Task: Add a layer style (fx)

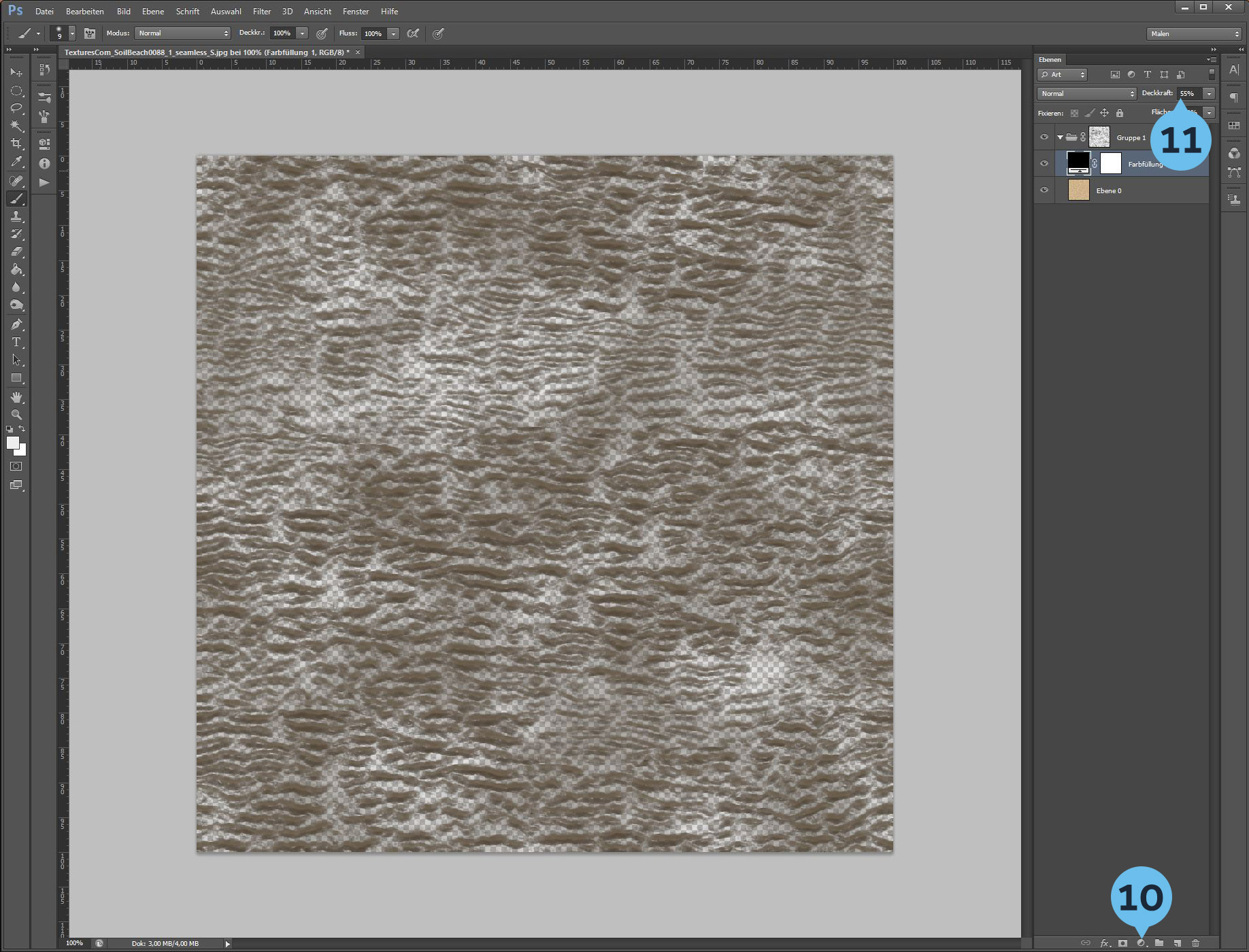Action: (1105, 943)
